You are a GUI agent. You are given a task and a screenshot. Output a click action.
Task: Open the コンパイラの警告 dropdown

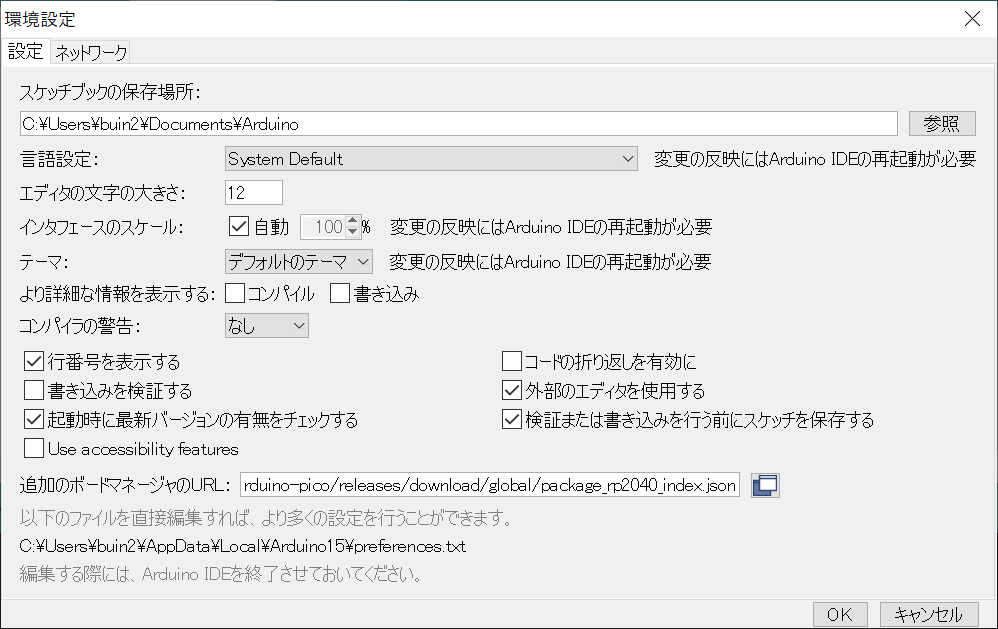[266, 326]
